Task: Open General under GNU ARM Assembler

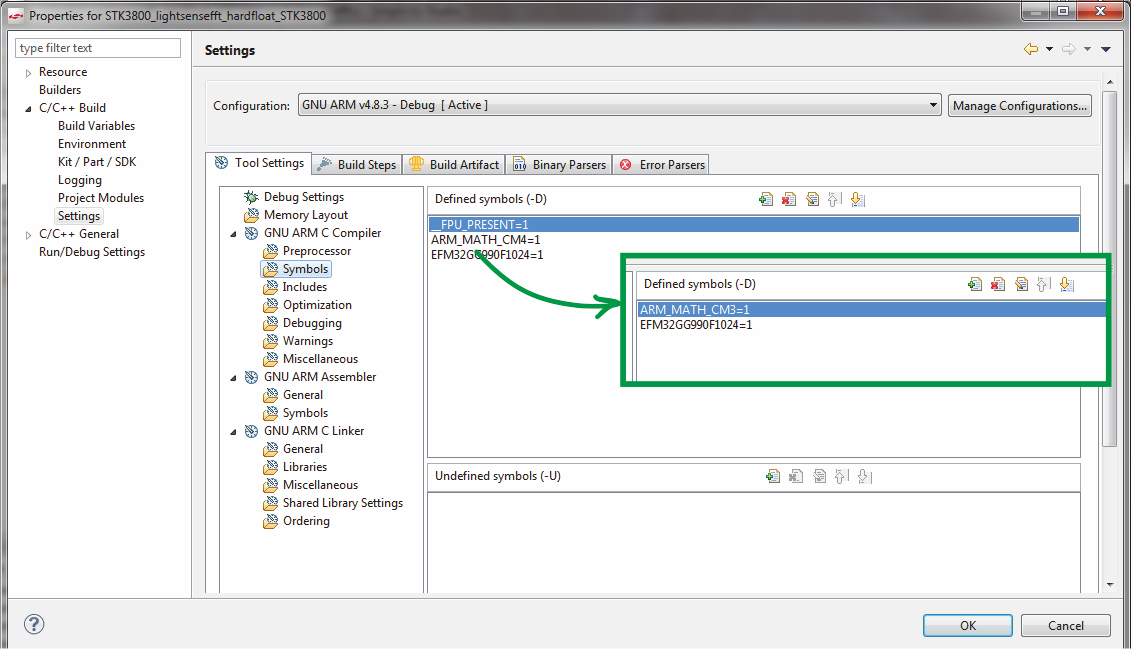Action: (x=302, y=395)
